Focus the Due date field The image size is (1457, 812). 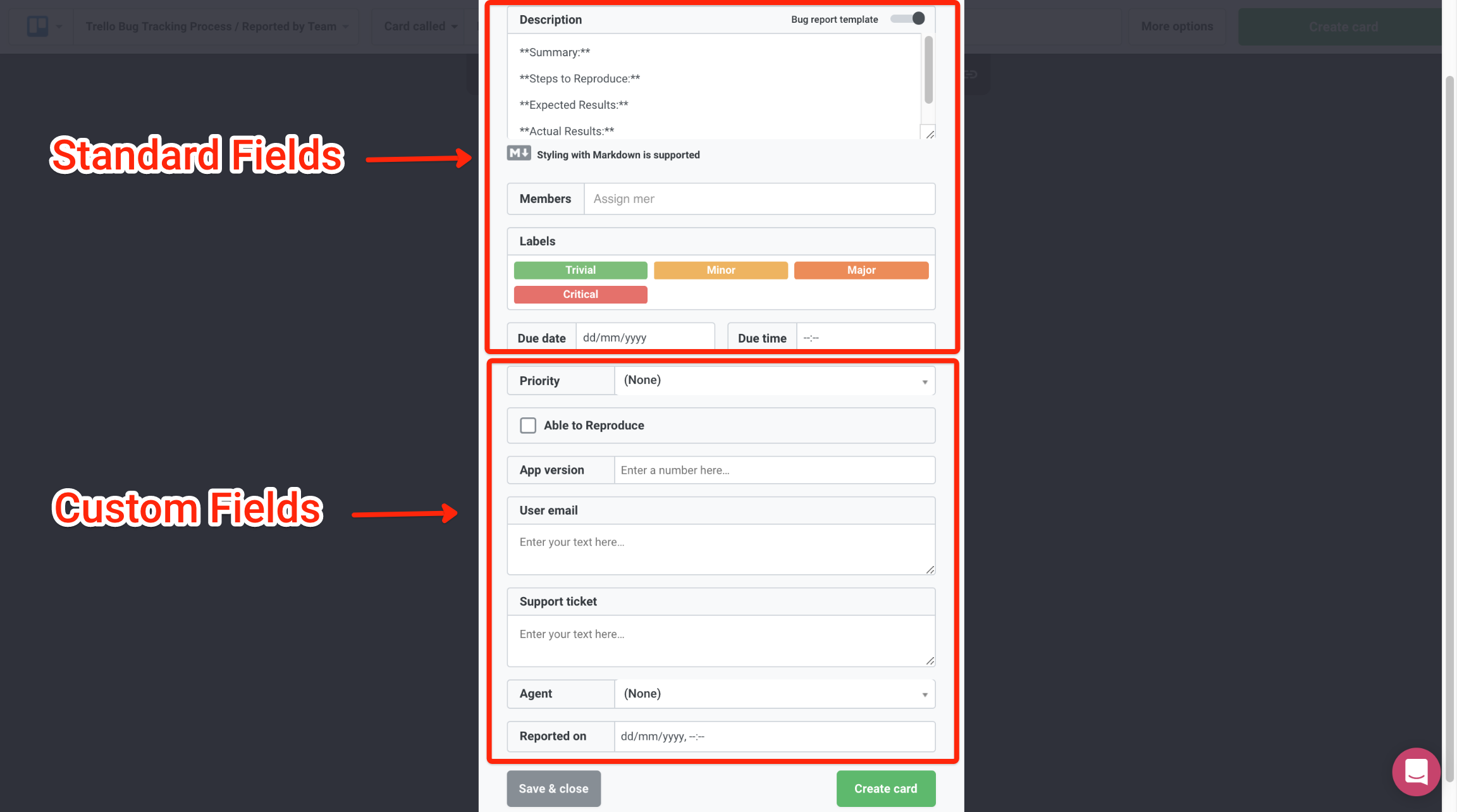click(x=645, y=338)
